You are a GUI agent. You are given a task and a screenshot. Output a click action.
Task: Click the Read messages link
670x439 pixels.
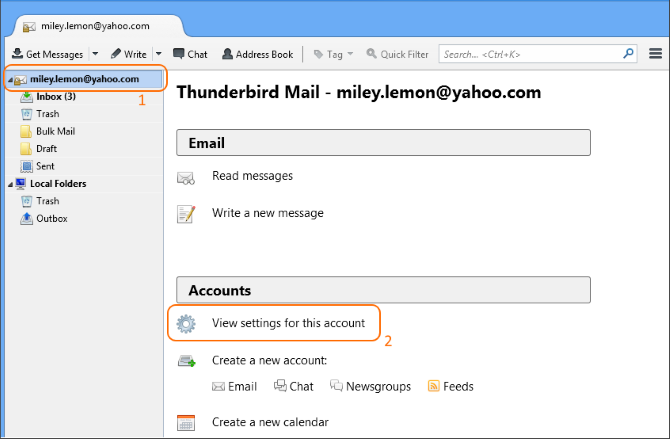(x=252, y=176)
